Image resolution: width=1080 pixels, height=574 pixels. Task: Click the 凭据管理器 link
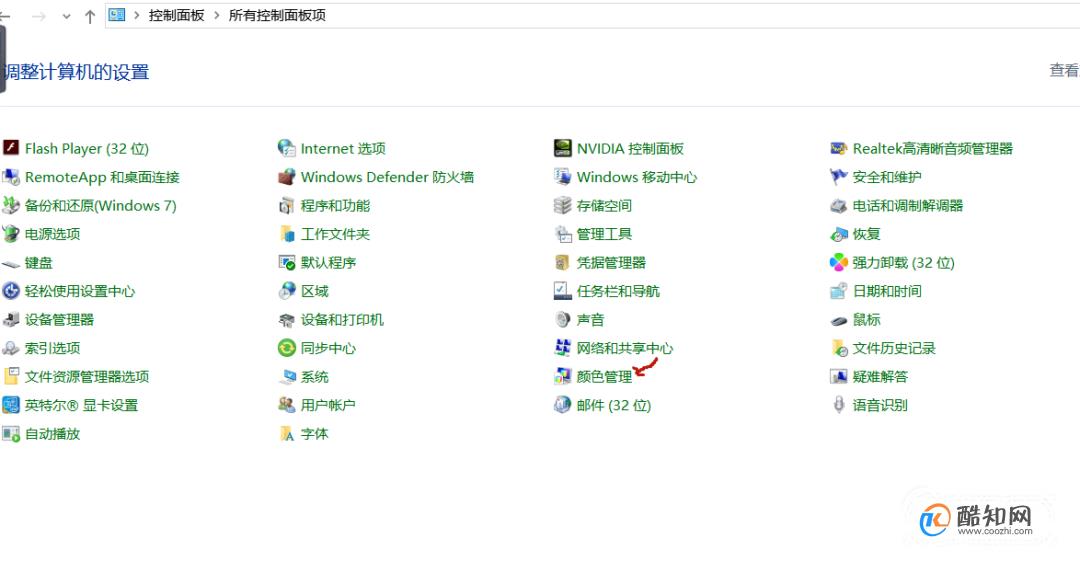[x=611, y=263]
